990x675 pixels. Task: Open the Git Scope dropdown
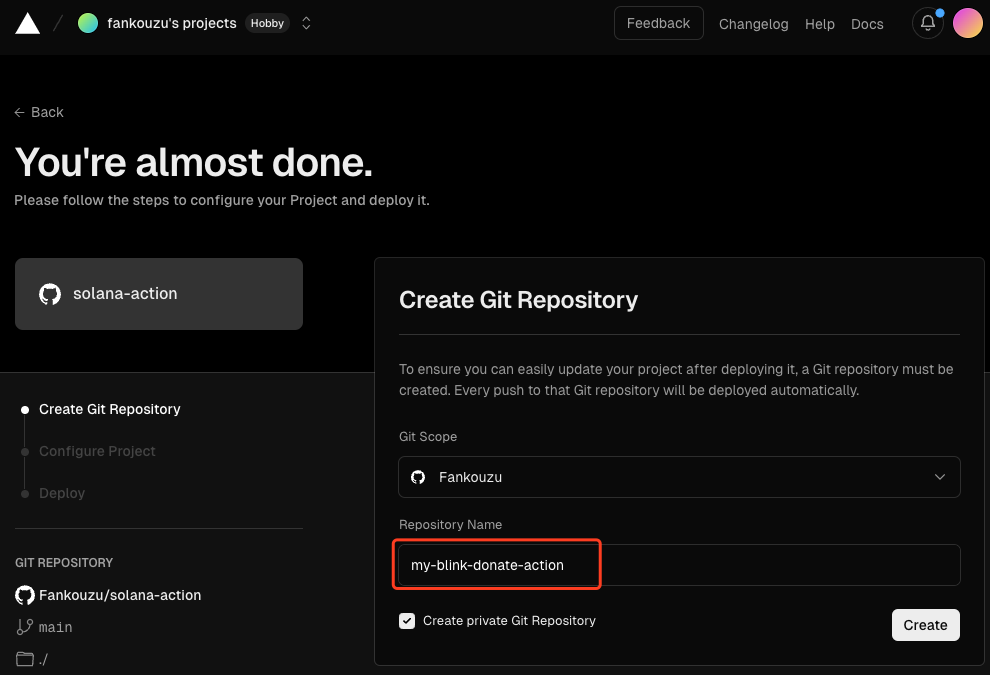coord(679,477)
